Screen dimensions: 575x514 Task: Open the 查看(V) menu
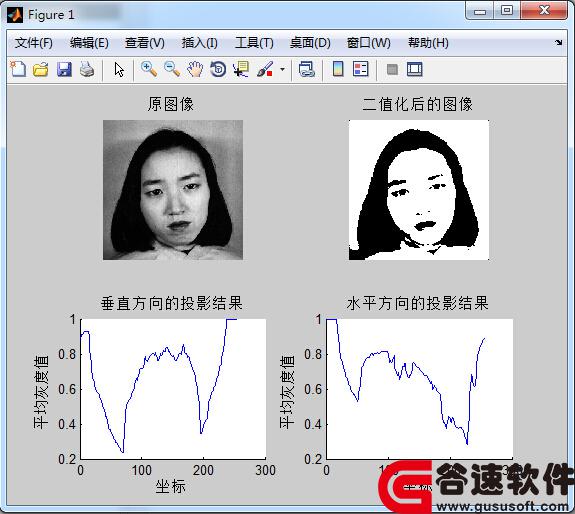point(145,43)
